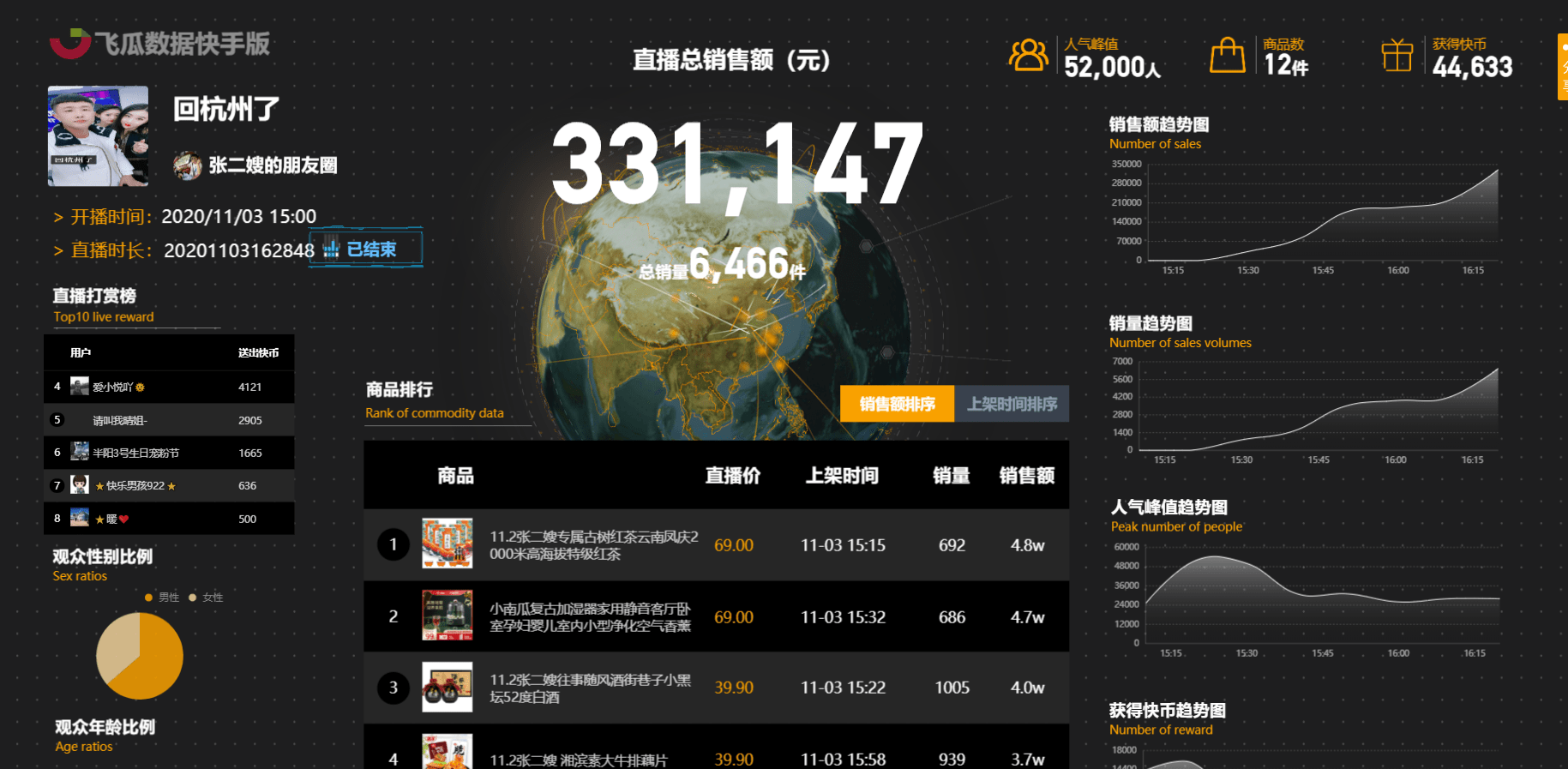Click the shopping bag product count icon
This screenshot has height=769, width=1568.
coord(1227,56)
